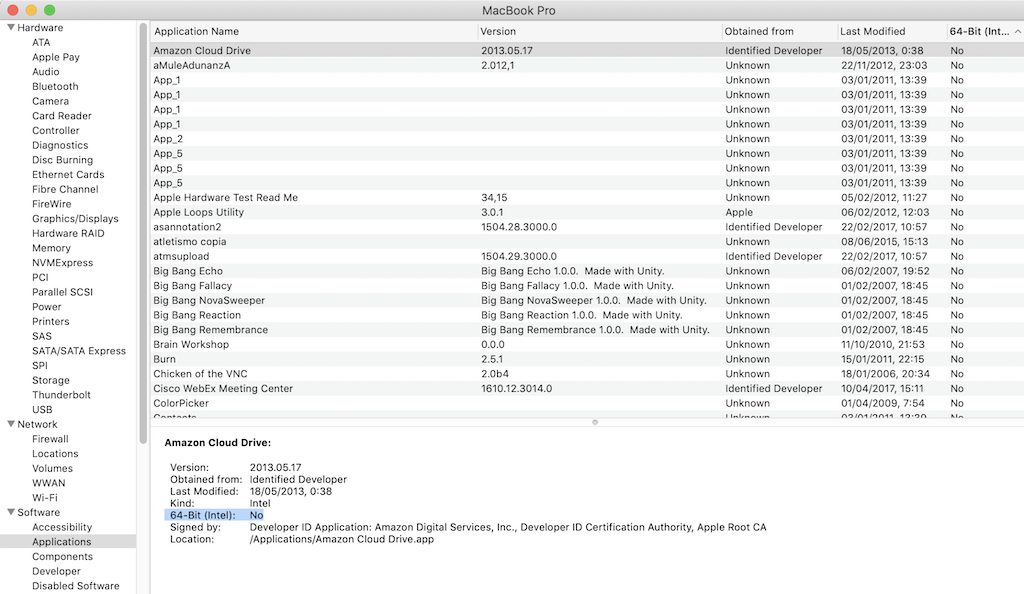This screenshot has width=1024, height=594.
Task: Select Components under Software
Action: (x=62, y=556)
